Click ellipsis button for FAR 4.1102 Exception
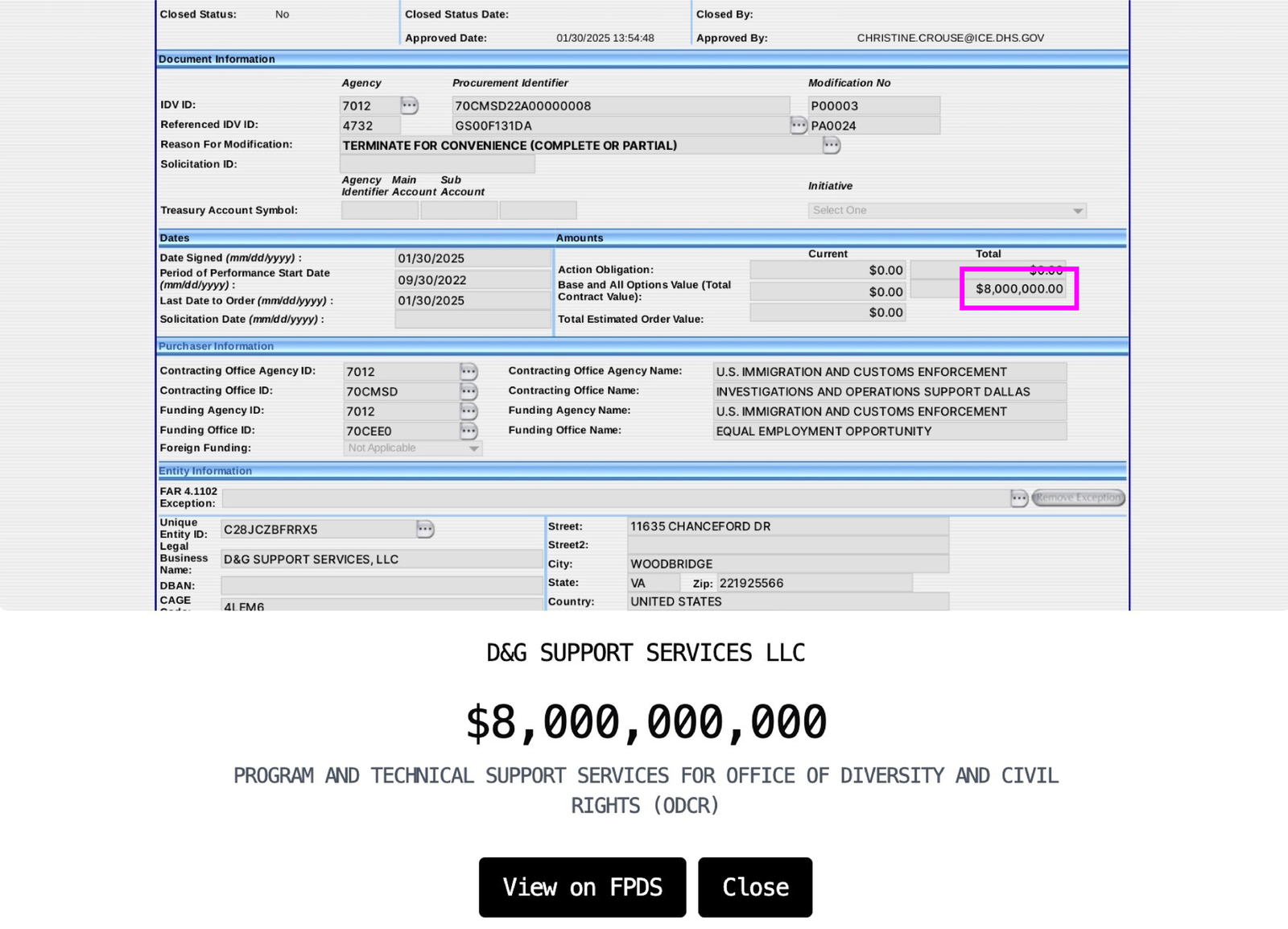1288x929 pixels. 1018,498
